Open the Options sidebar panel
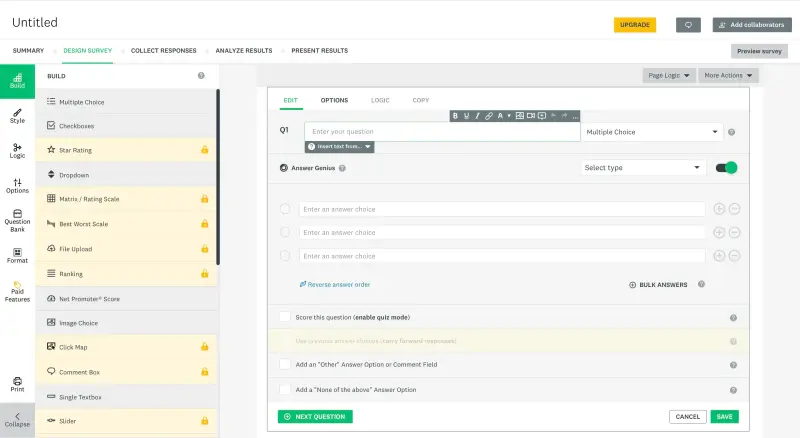Image resolution: width=800 pixels, height=438 pixels. pos(17,186)
